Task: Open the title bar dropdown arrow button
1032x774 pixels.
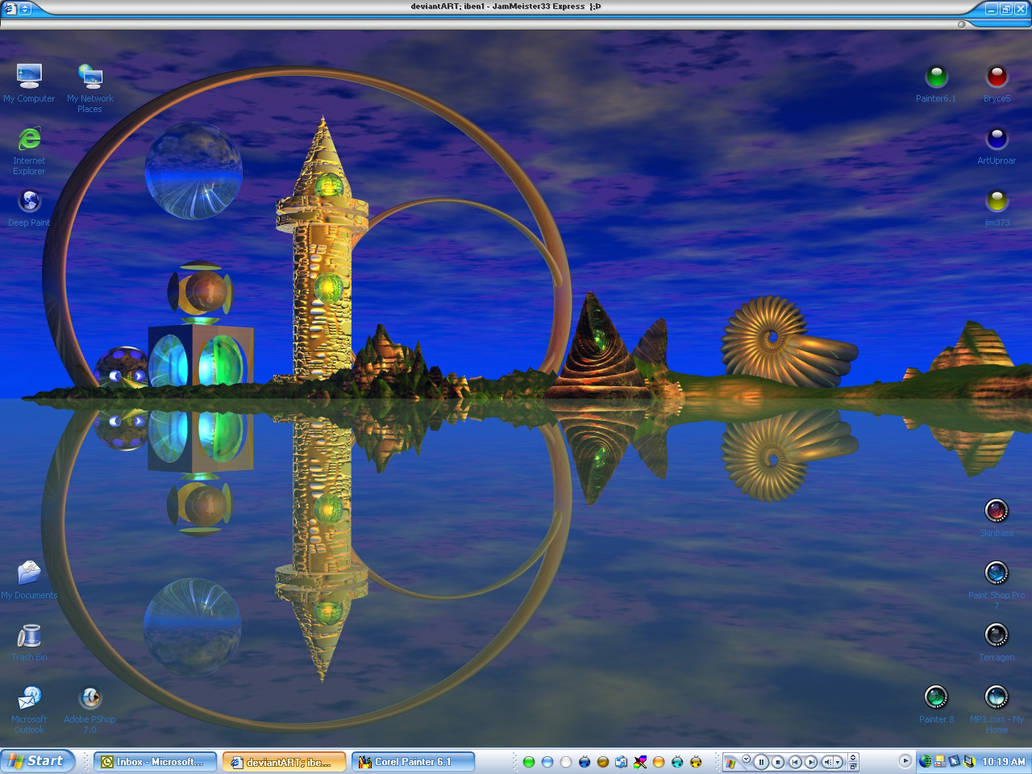Action: coord(26,9)
